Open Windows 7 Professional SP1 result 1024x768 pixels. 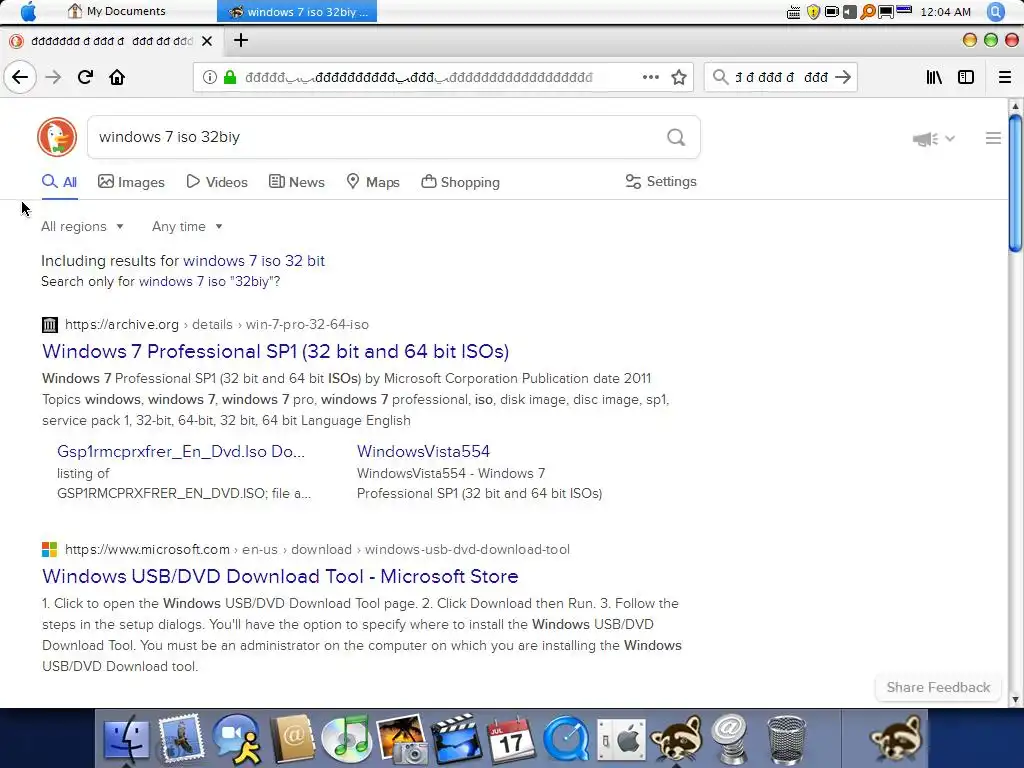pos(276,351)
